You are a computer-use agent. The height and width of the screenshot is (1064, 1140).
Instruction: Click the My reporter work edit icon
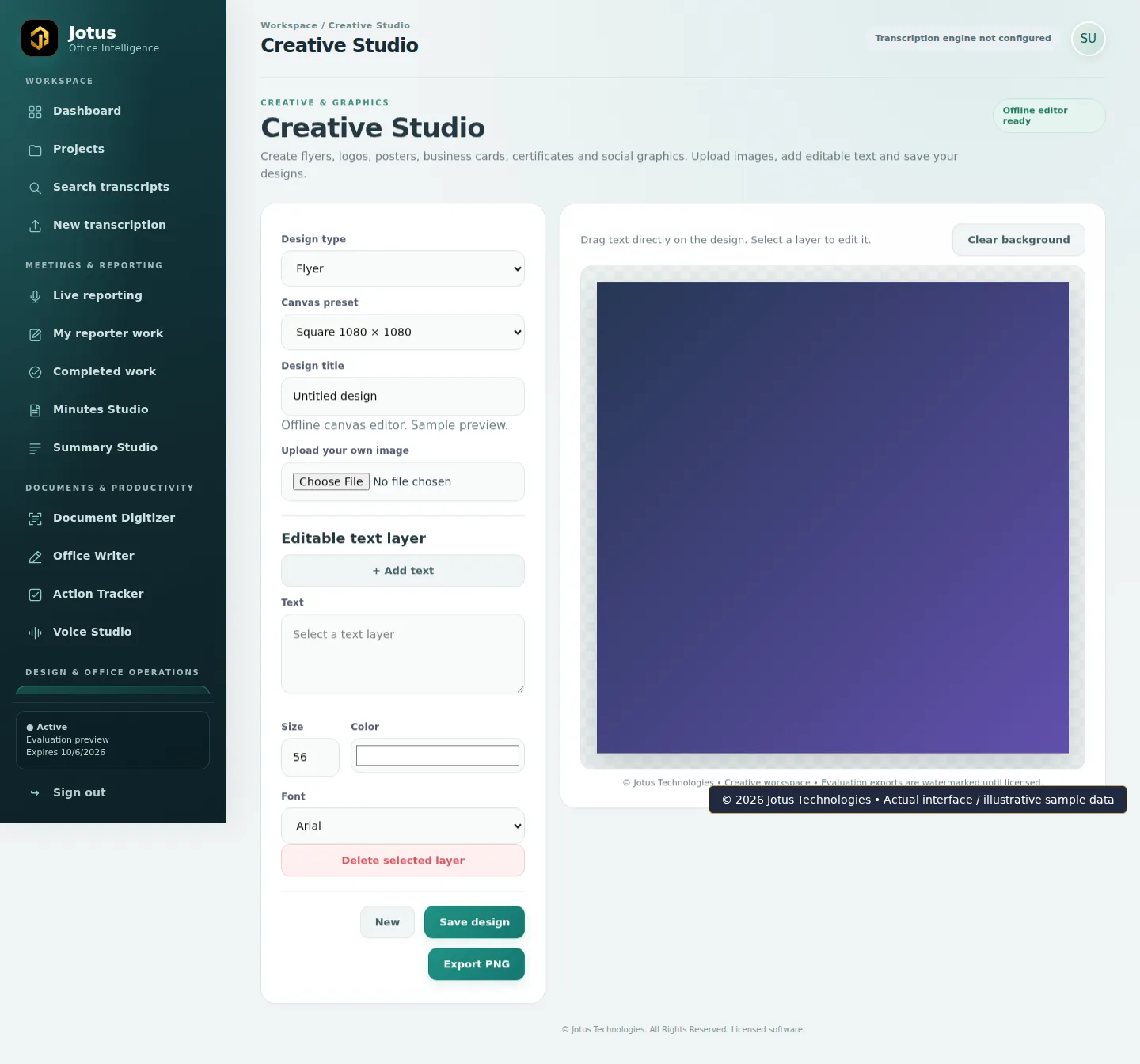(x=35, y=334)
